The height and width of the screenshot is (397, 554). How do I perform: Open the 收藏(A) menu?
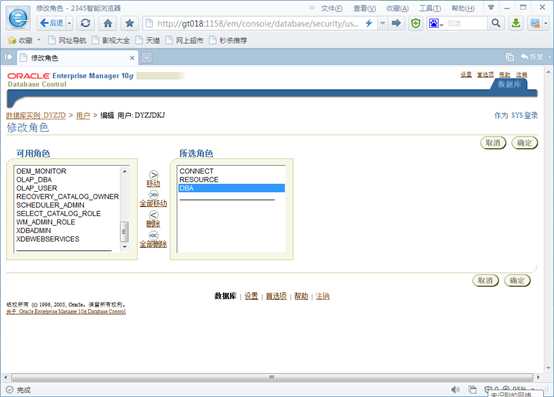pyautogui.click(x=397, y=8)
